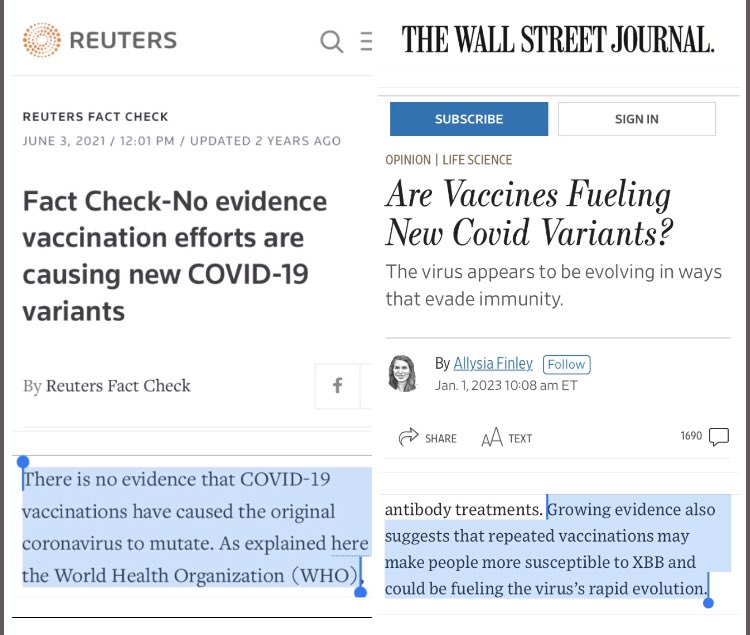Screen dimensions: 750x635
Task: Click the Reuters logo icon
Action: point(42,40)
